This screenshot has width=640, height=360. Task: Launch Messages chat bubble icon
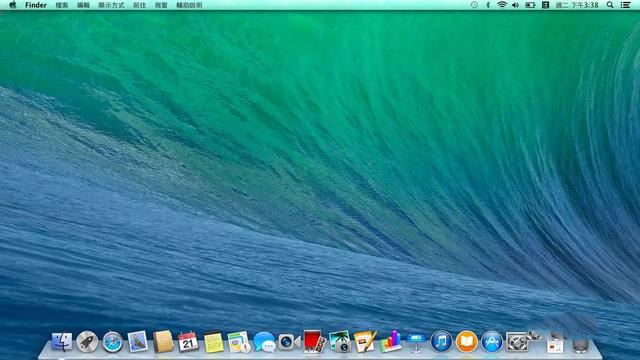(x=264, y=342)
